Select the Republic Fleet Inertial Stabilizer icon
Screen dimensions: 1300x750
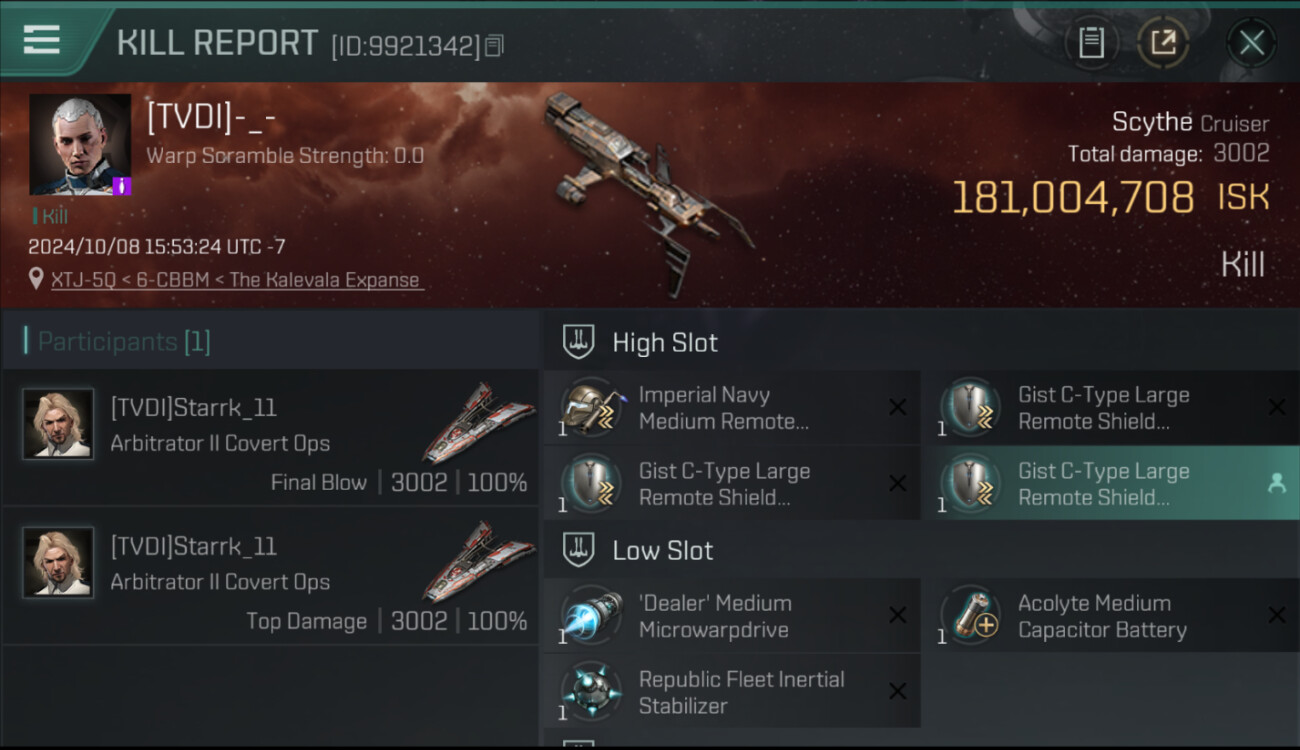pos(591,692)
